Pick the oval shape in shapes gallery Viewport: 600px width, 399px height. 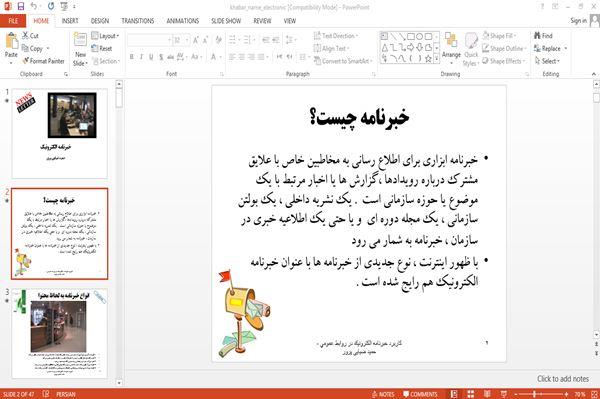419,37
